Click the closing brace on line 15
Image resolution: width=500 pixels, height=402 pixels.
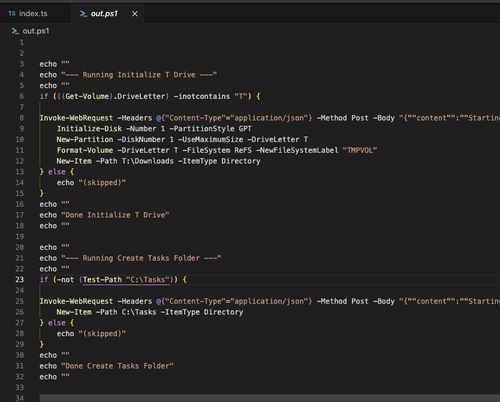[x=42, y=193]
